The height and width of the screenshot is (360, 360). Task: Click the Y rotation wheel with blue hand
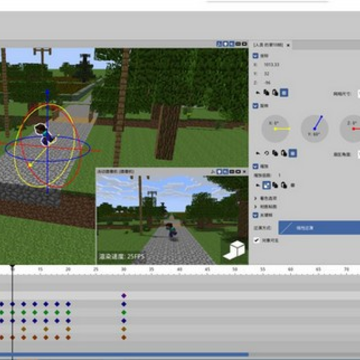315,129
